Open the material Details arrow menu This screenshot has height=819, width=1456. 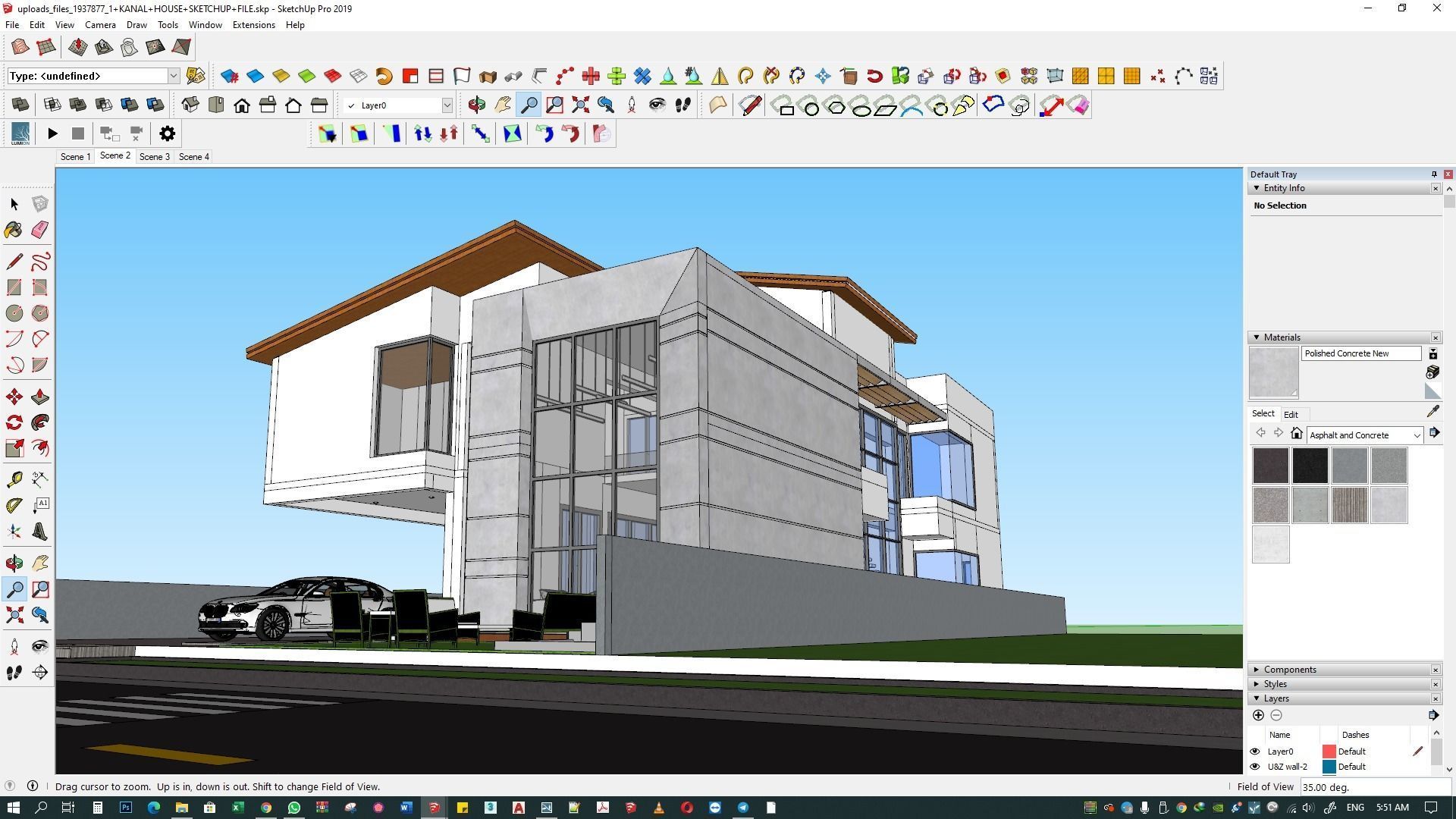tap(1434, 433)
